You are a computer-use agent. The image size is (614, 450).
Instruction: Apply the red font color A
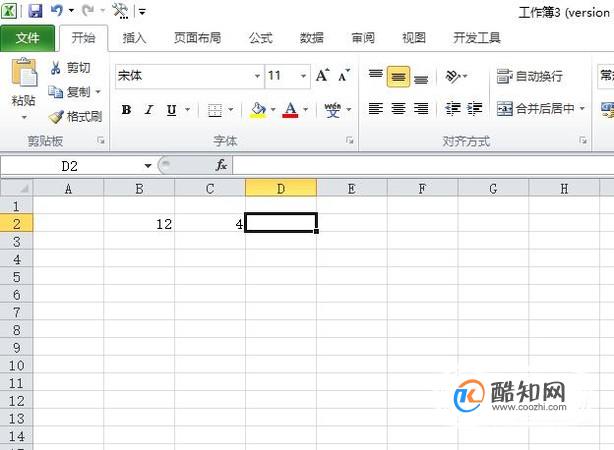pos(290,110)
